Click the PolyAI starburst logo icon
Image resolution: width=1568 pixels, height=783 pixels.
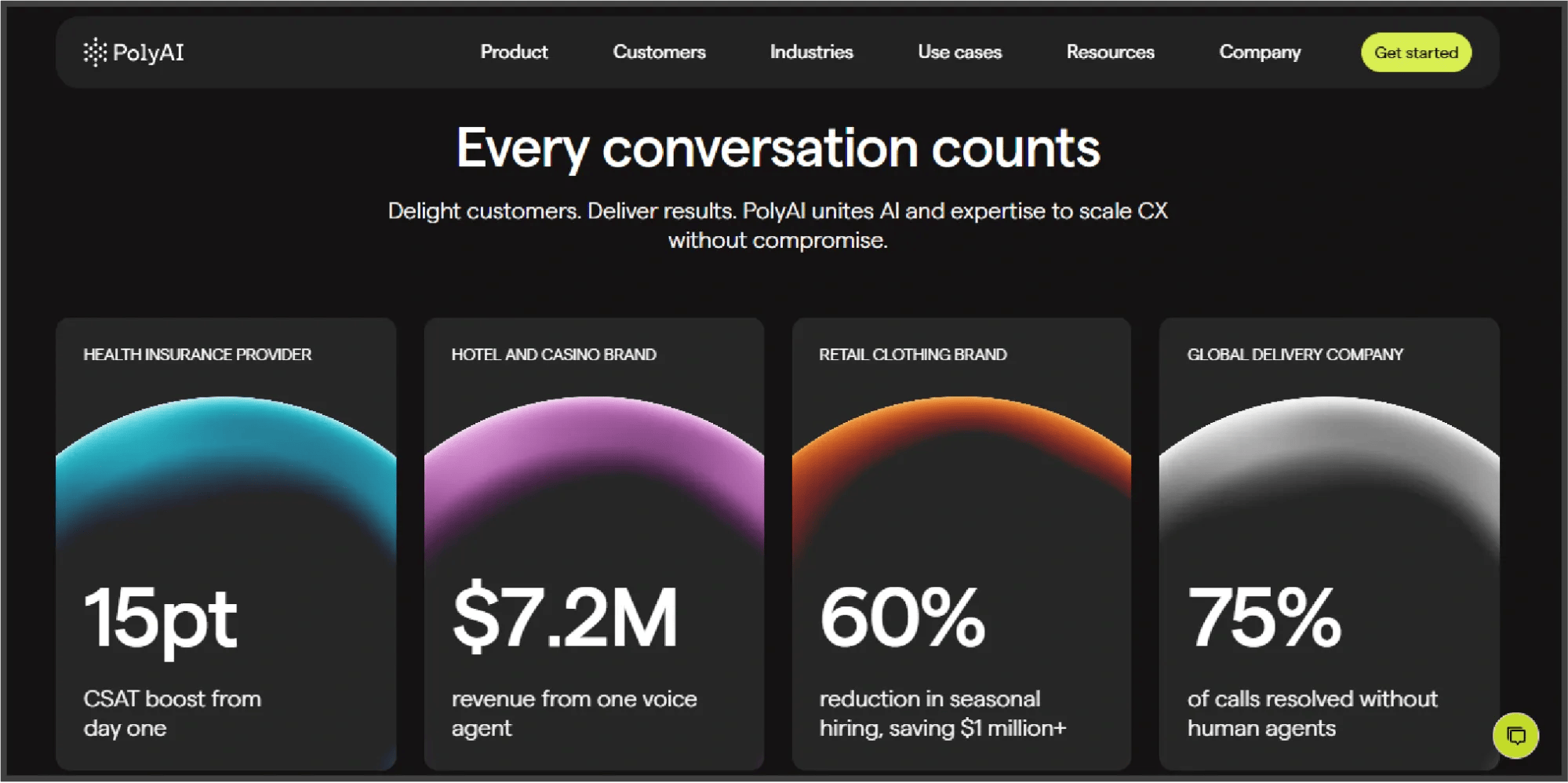tap(94, 52)
